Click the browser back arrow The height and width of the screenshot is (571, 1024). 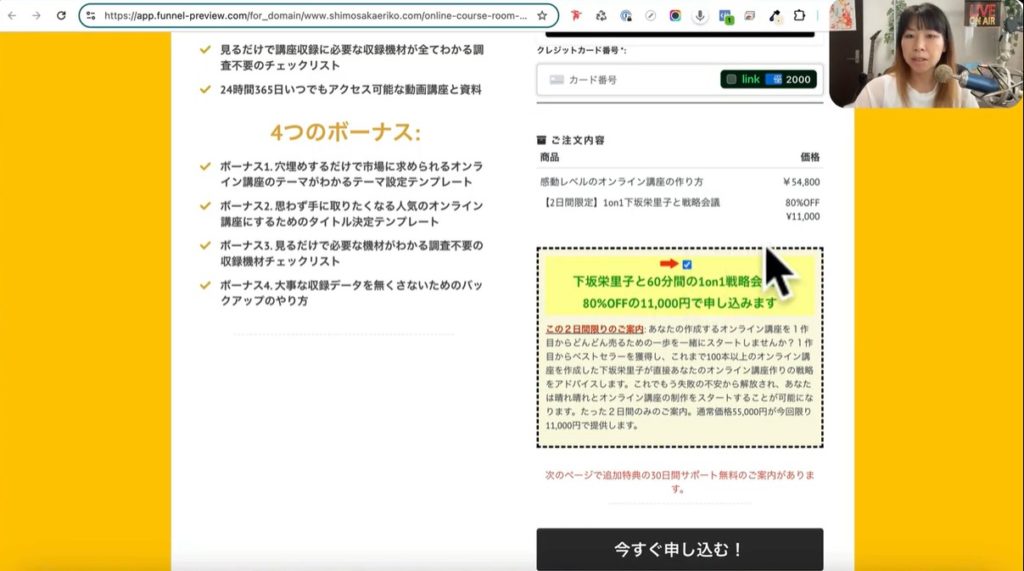(x=12, y=16)
